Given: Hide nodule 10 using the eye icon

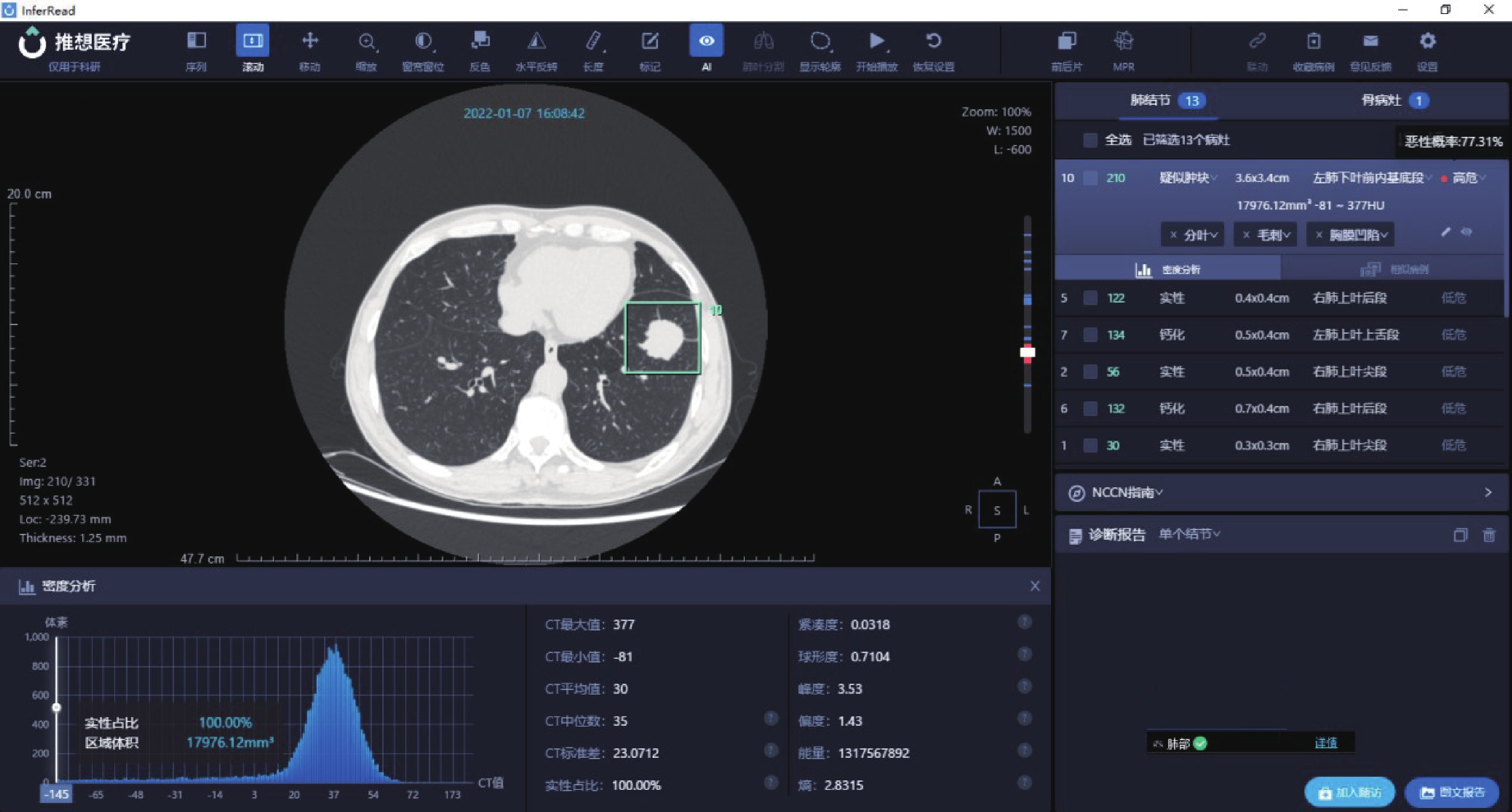Looking at the screenshot, I should pos(1467,232).
